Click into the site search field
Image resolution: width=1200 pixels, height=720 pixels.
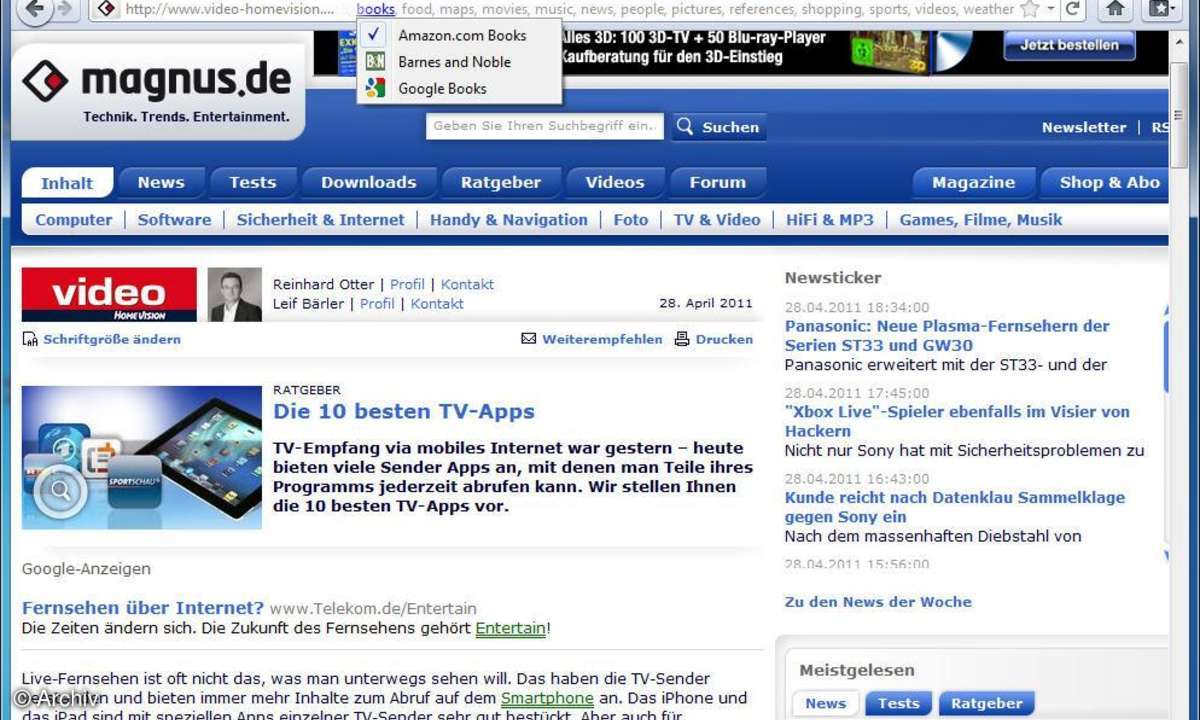pos(545,126)
